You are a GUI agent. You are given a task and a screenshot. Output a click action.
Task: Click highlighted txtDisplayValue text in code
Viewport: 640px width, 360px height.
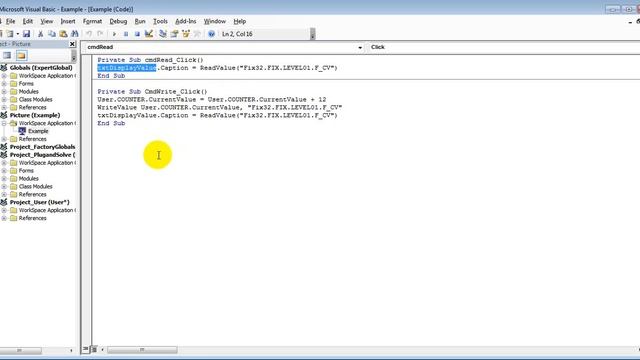click(x=127, y=68)
